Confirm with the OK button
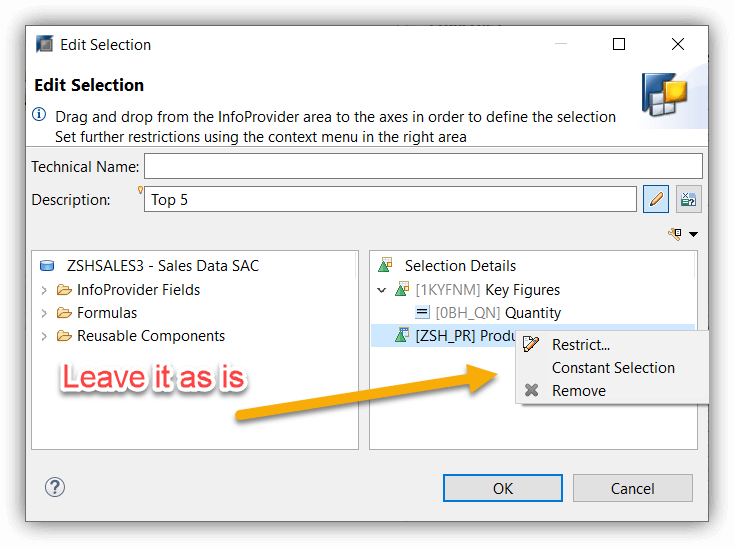The image size is (734, 547). 503,488
